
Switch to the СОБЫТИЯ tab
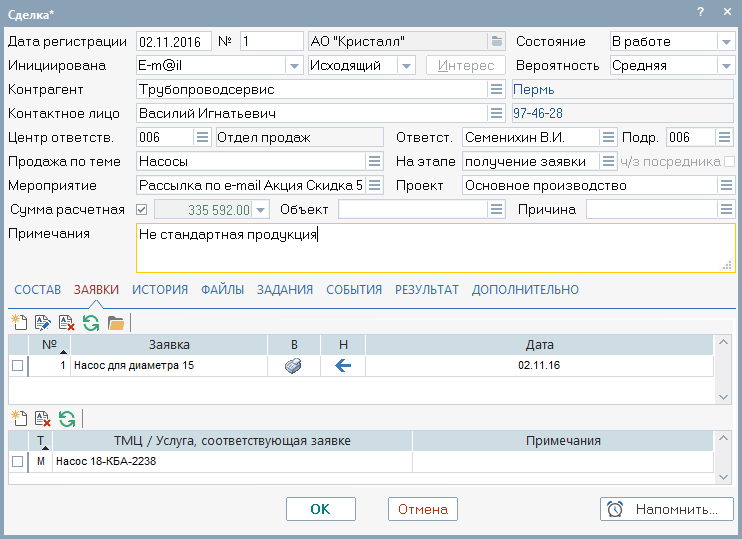pos(354,290)
